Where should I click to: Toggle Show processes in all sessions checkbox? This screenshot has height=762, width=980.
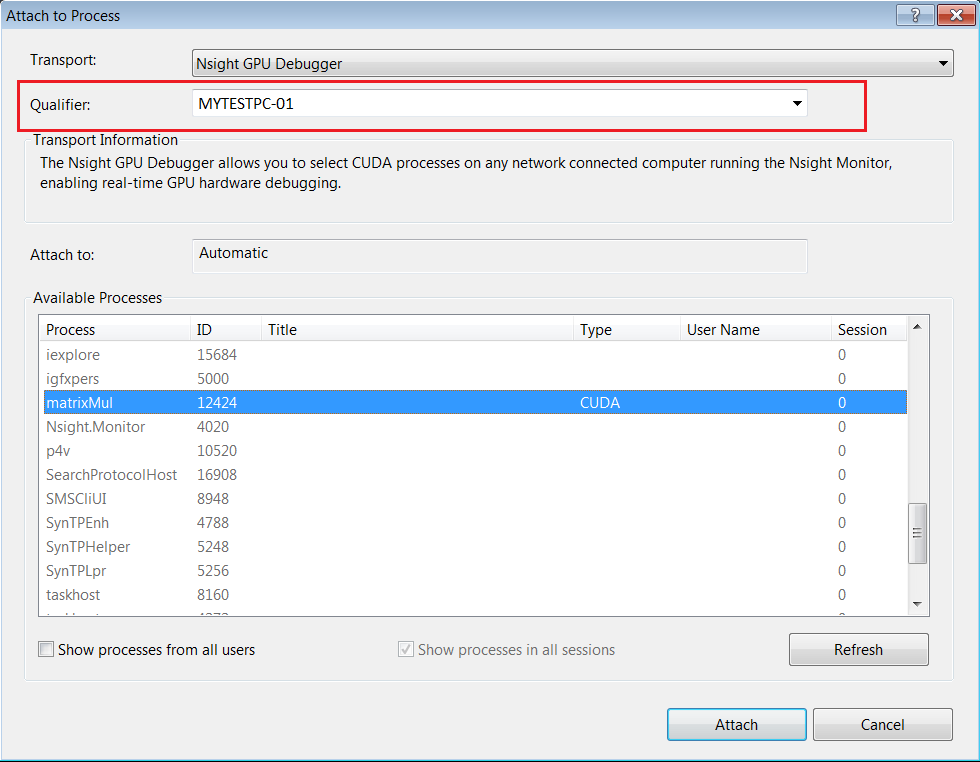[x=406, y=650]
